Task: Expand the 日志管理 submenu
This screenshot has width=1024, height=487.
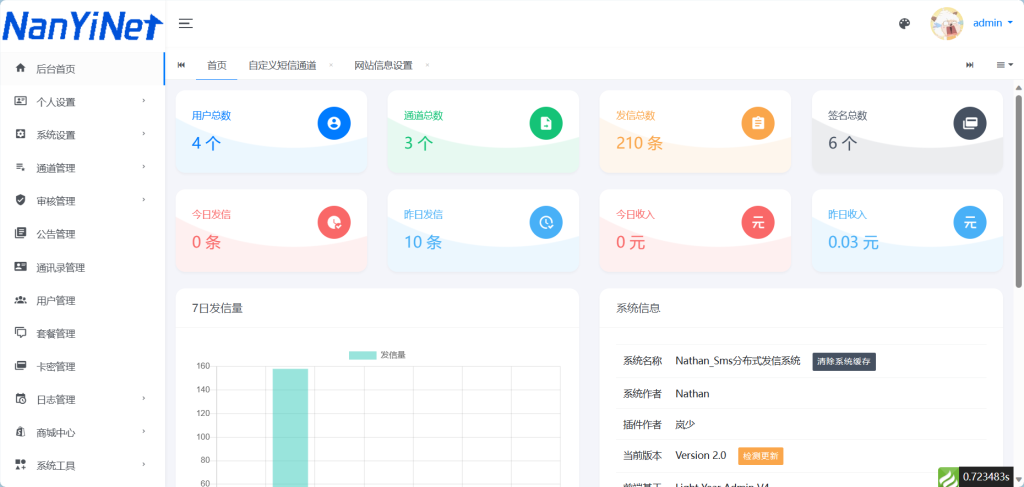Action: pyautogui.click(x=144, y=399)
